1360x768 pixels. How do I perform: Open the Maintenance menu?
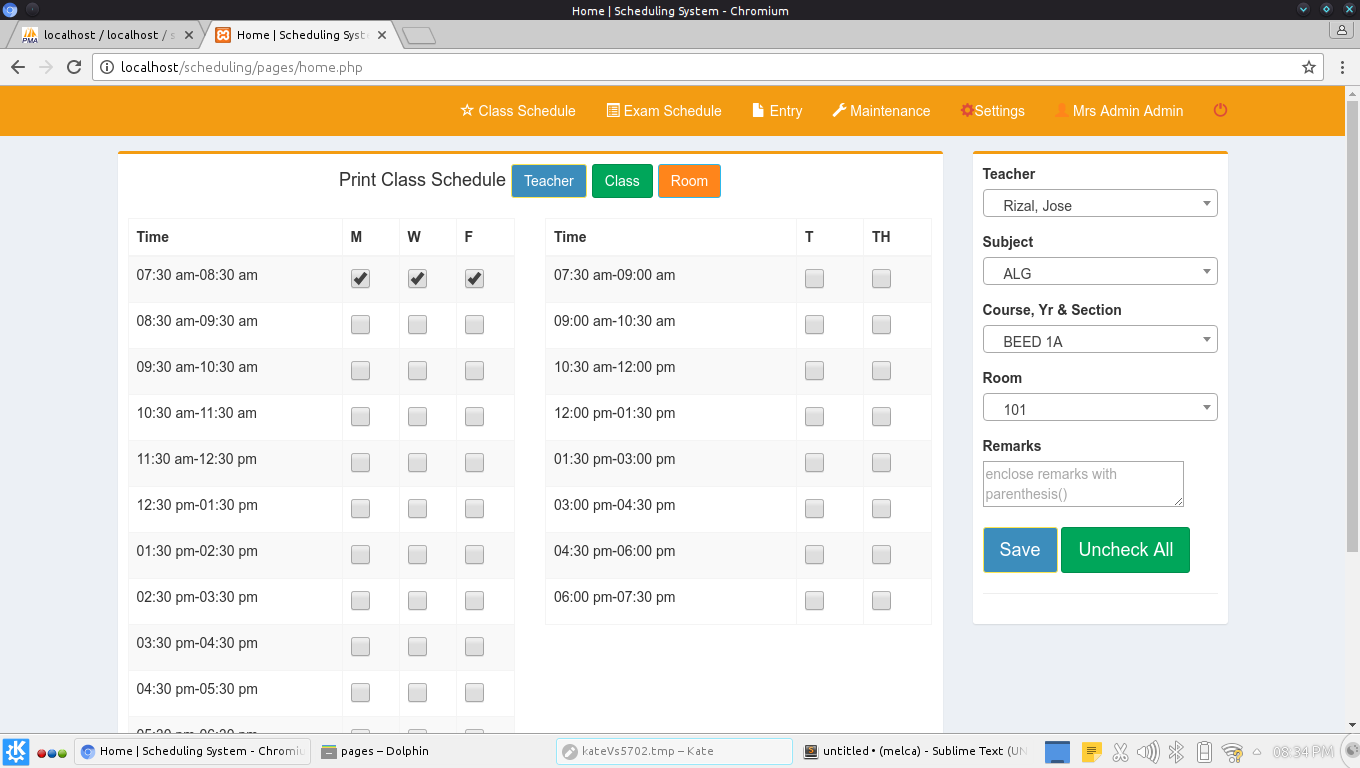coord(881,111)
